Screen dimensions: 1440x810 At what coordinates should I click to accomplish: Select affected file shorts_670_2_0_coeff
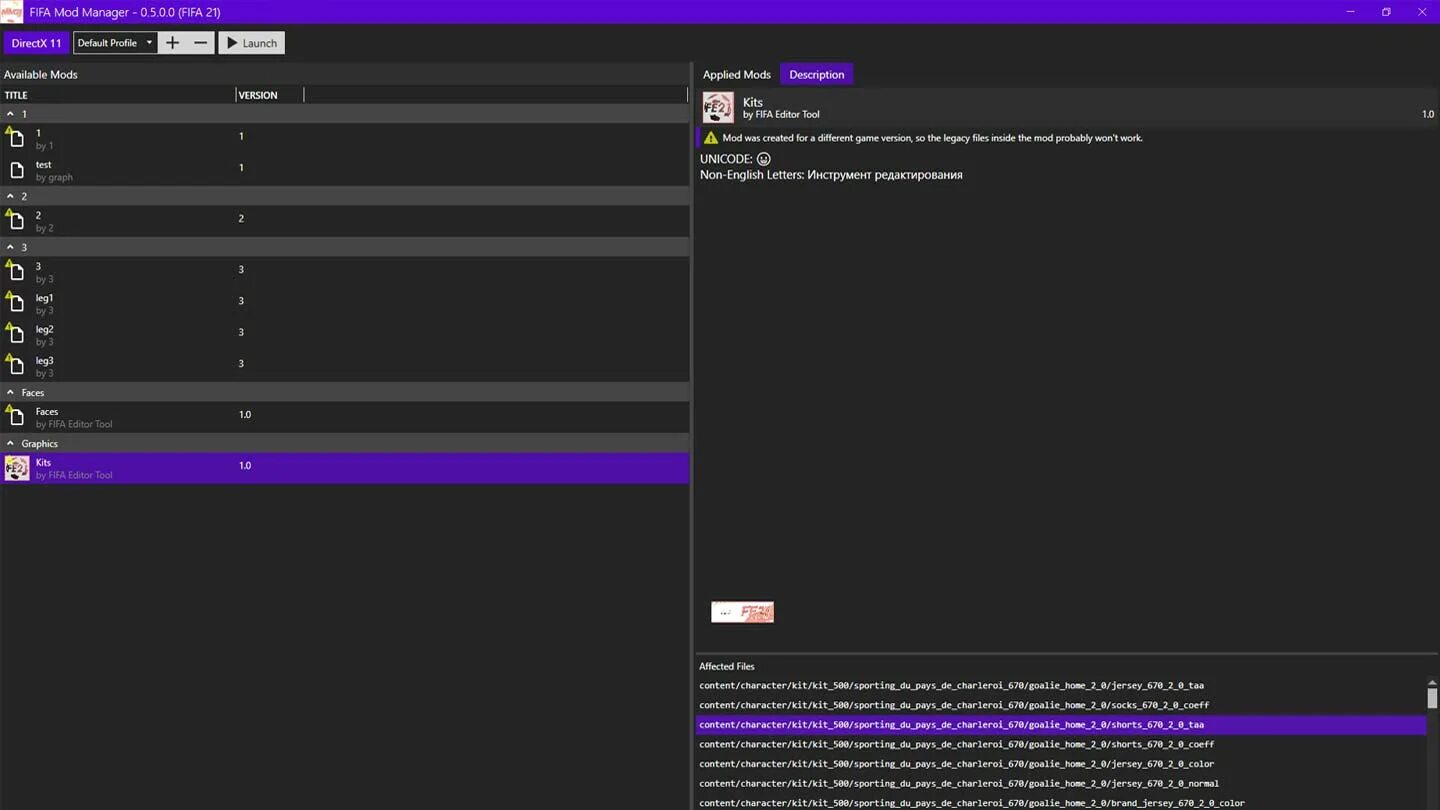pyautogui.click(x=956, y=744)
